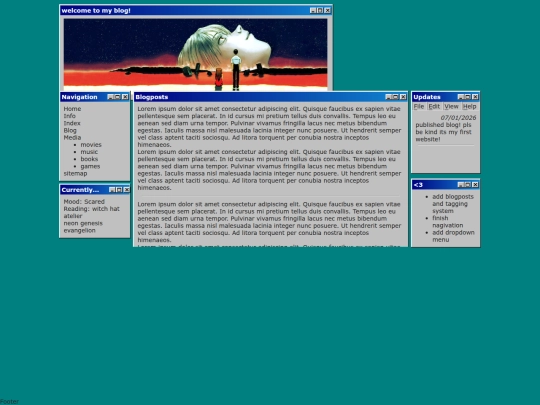Screen dimensions: 540x405
Task: Open the View menu in Updates window
Action: [451, 106]
